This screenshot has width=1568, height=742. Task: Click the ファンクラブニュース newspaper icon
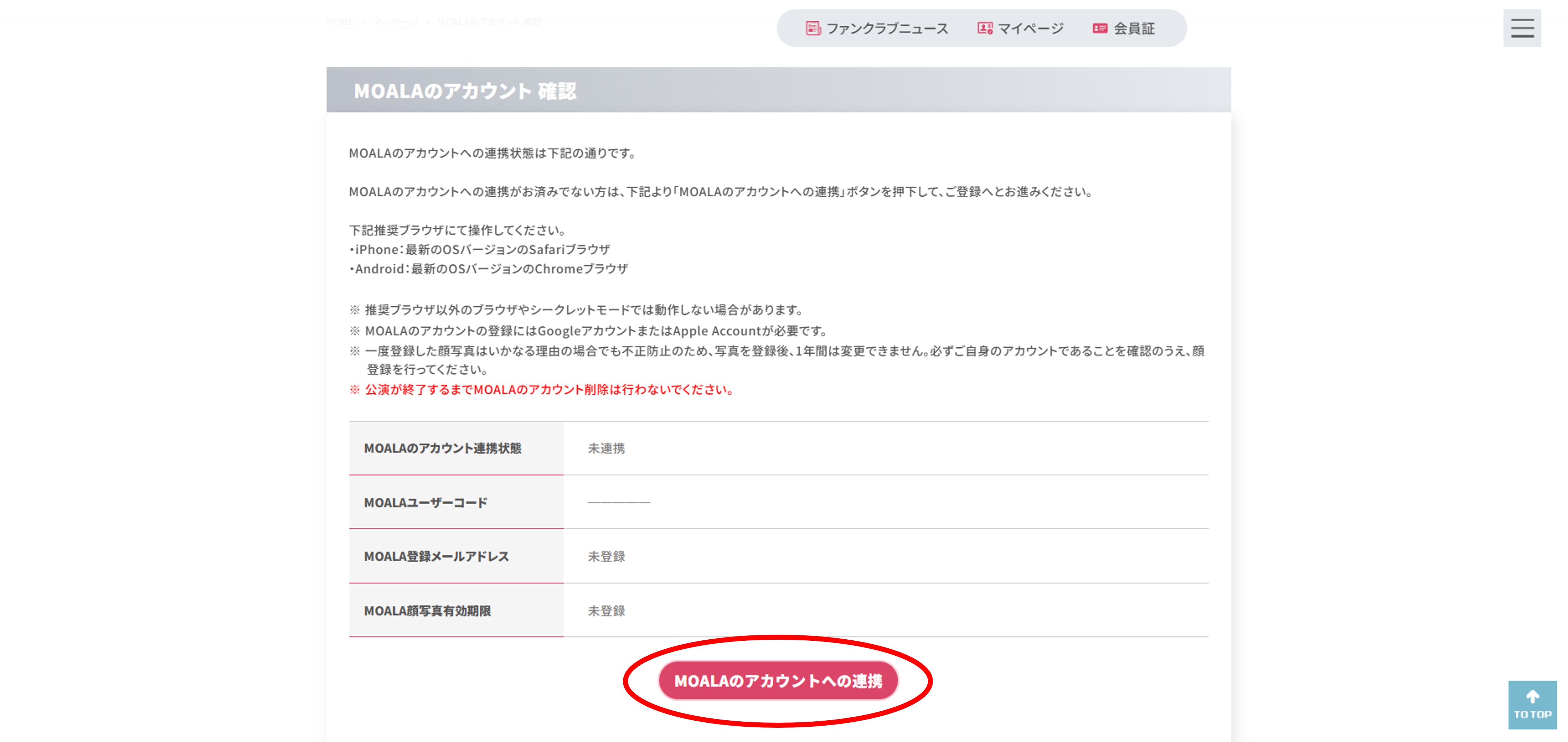(813, 28)
